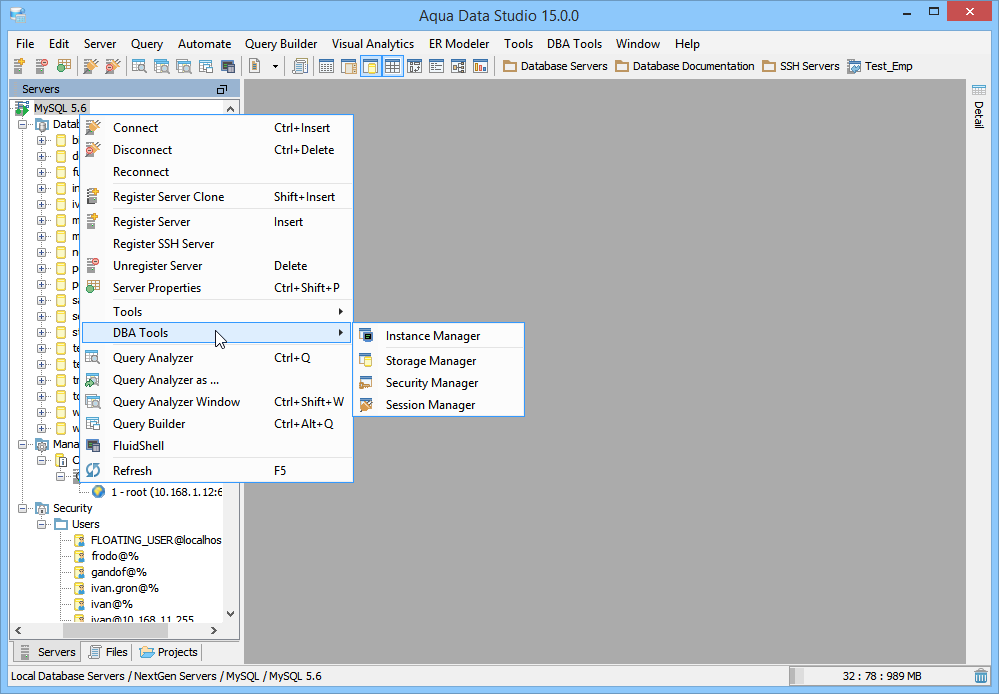Toggle the highlighted grid view toolbar button
999x694 pixels.
(392, 66)
